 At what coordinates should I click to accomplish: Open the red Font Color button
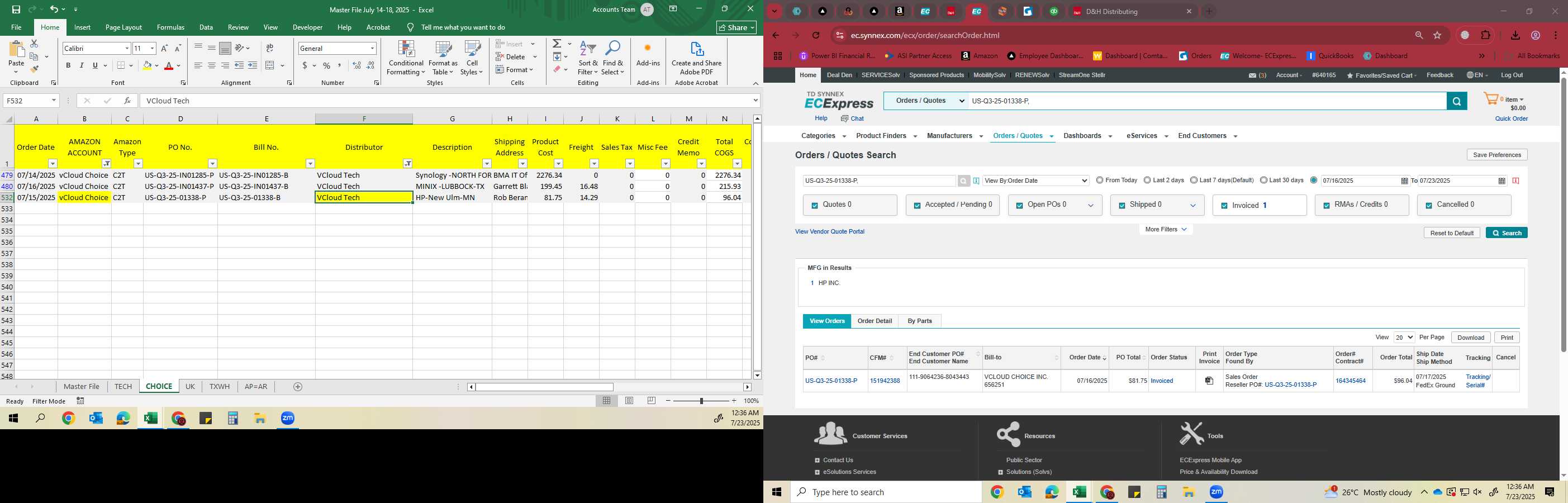(169, 65)
